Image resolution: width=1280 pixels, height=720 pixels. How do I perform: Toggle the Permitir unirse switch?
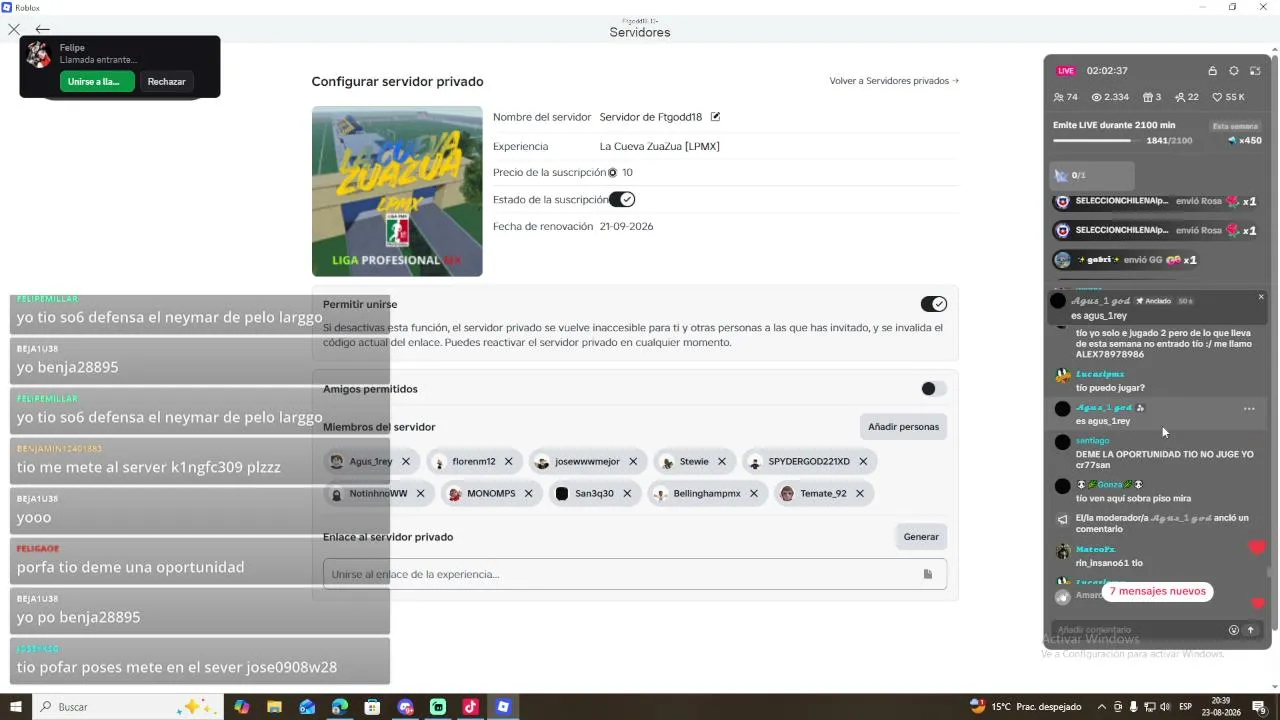(x=933, y=304)
